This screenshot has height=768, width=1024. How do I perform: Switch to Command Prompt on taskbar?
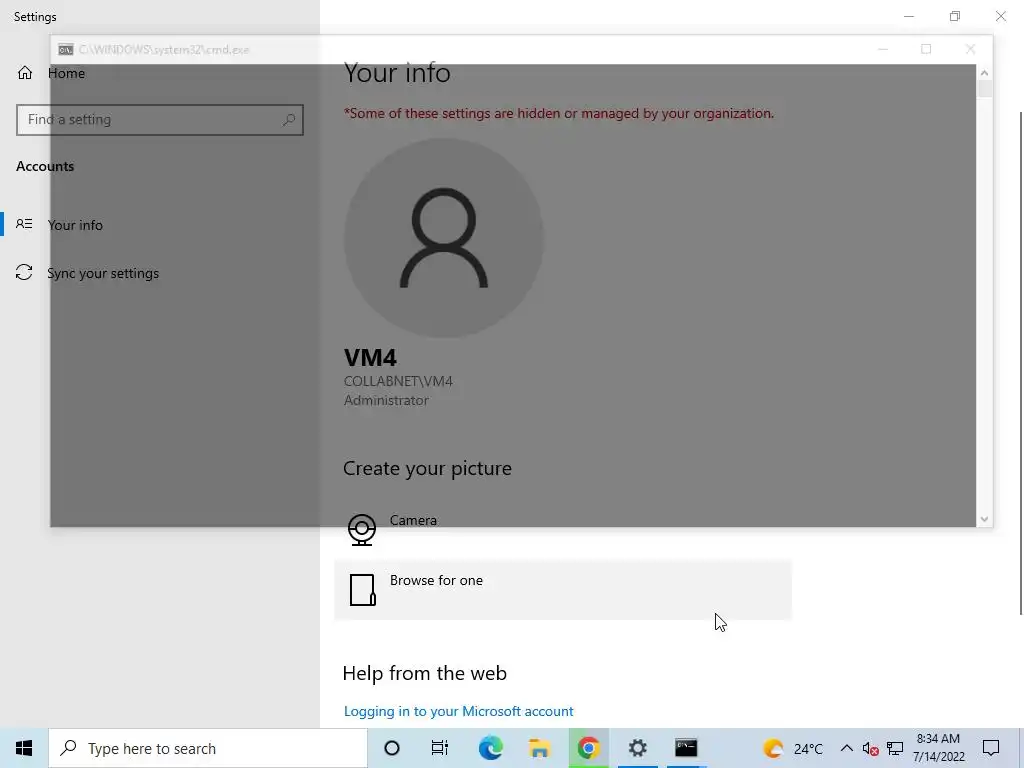coord(686,748)
